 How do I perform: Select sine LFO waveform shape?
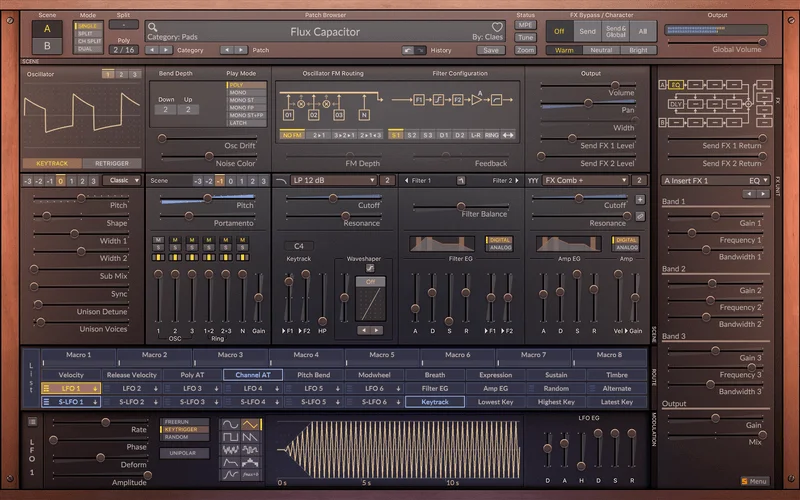(x=230, y=424)
